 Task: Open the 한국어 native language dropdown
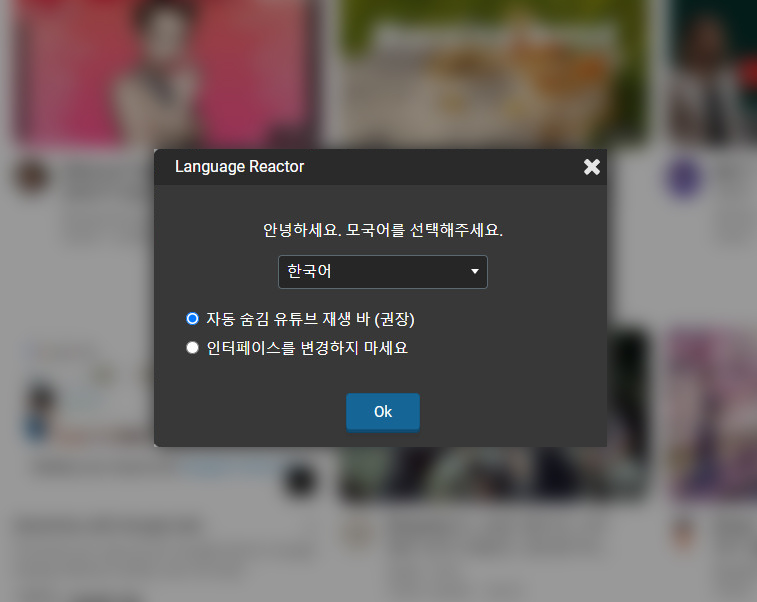[x=383, y=272]
